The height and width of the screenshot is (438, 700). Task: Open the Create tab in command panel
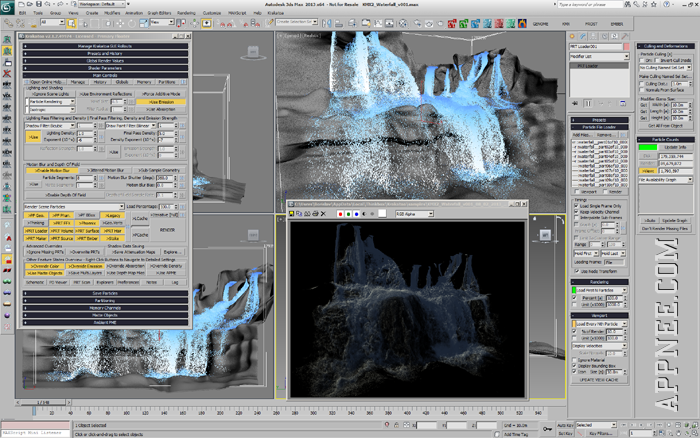[572, 36]
